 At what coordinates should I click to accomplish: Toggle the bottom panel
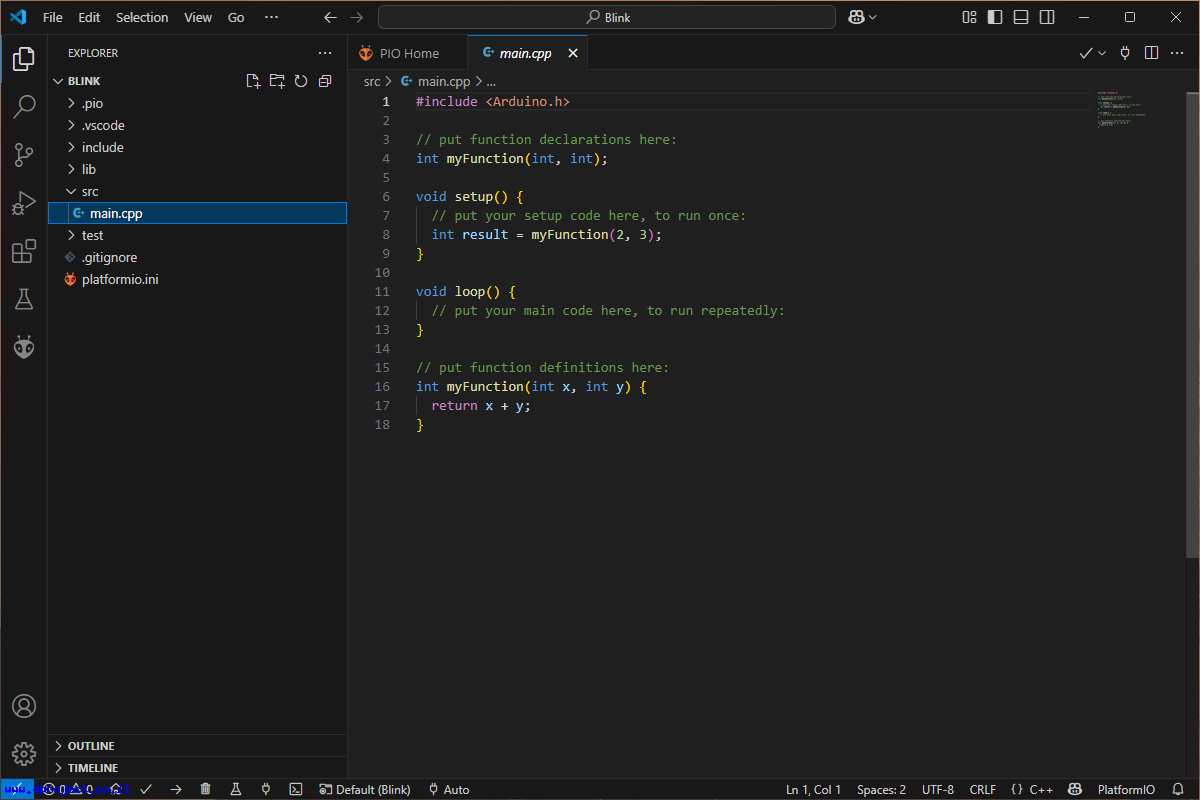click(1021, 17)
